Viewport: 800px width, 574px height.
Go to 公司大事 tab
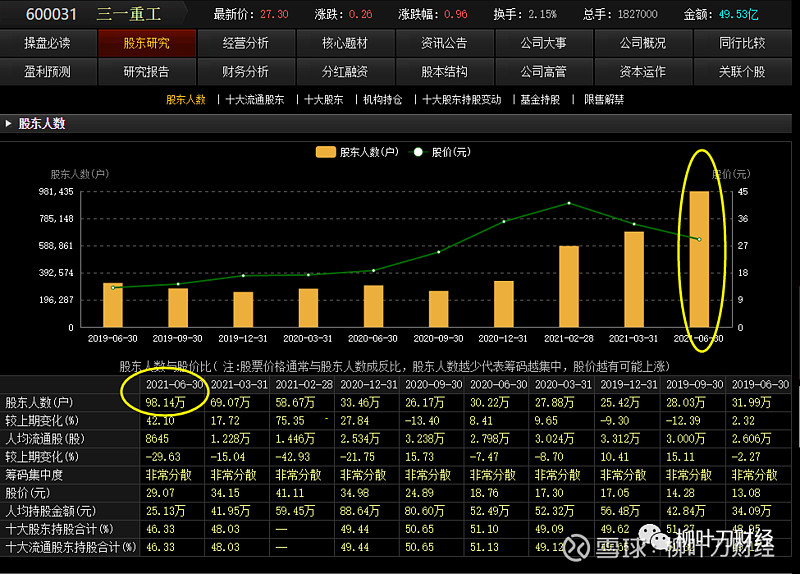pyautogui.click(x=543, y=43)
